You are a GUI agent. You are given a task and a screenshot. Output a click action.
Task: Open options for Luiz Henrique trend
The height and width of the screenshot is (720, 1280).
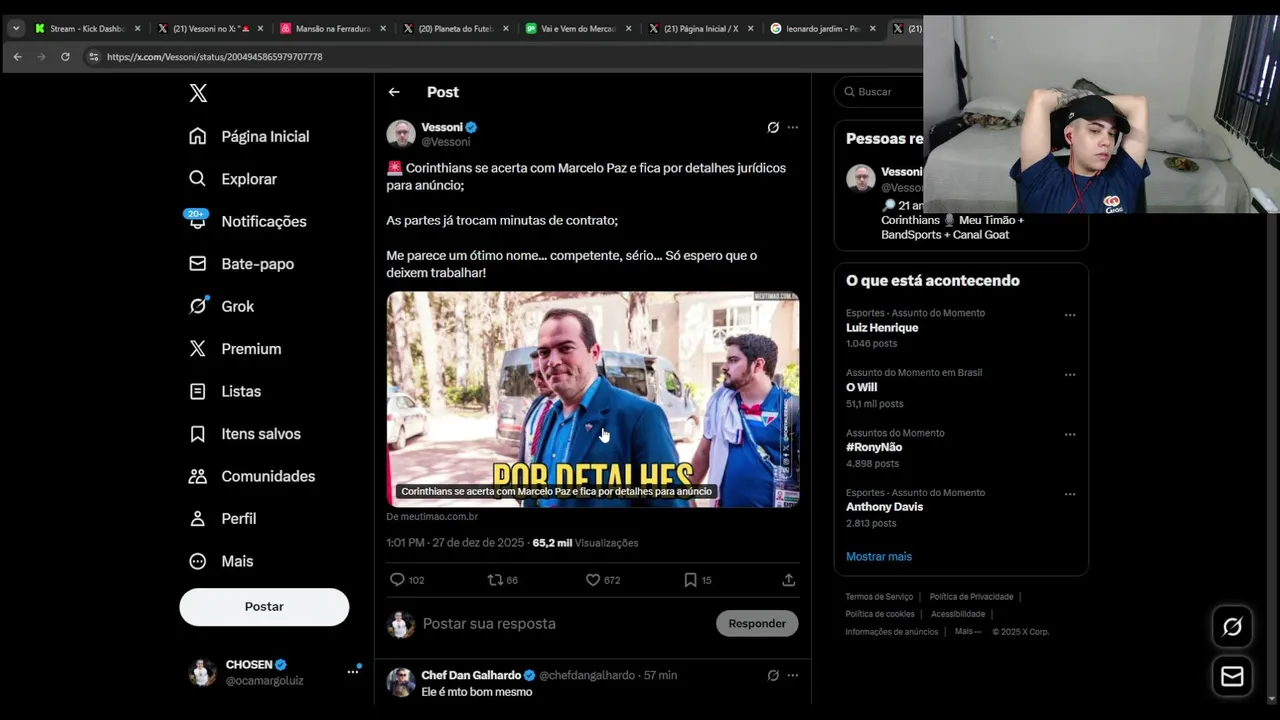click(1070, 315)
